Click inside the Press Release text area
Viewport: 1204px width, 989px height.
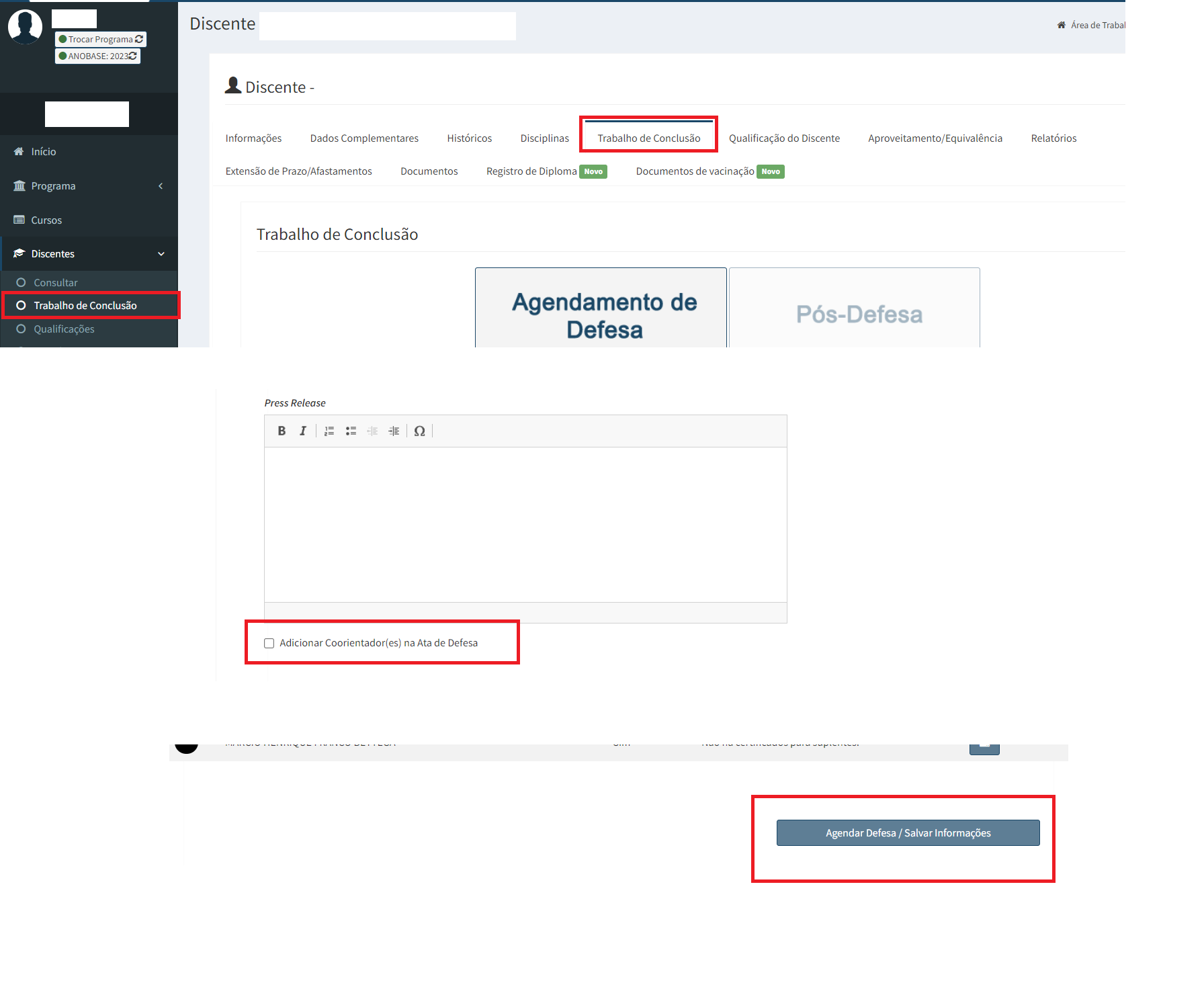coord(525,524)
